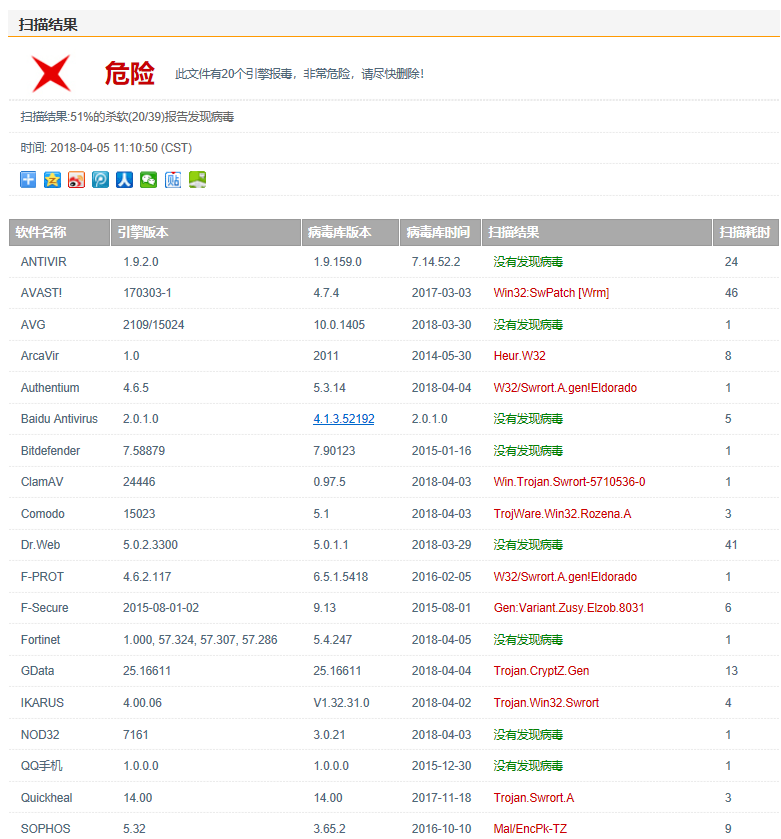Share via the Renren icon
Image resolution: width=781 pixels, height=839 pixels.
(x=125, y=180)
